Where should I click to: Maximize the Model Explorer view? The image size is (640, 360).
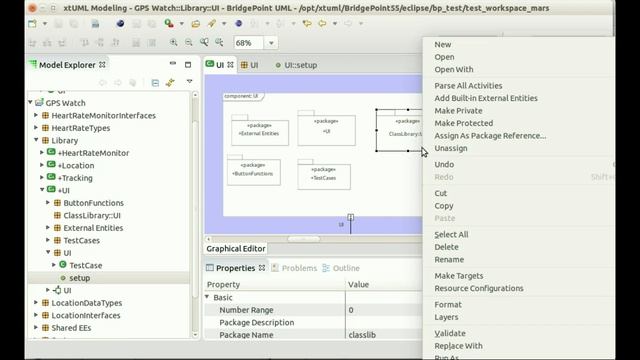click(x=188, y=64)
